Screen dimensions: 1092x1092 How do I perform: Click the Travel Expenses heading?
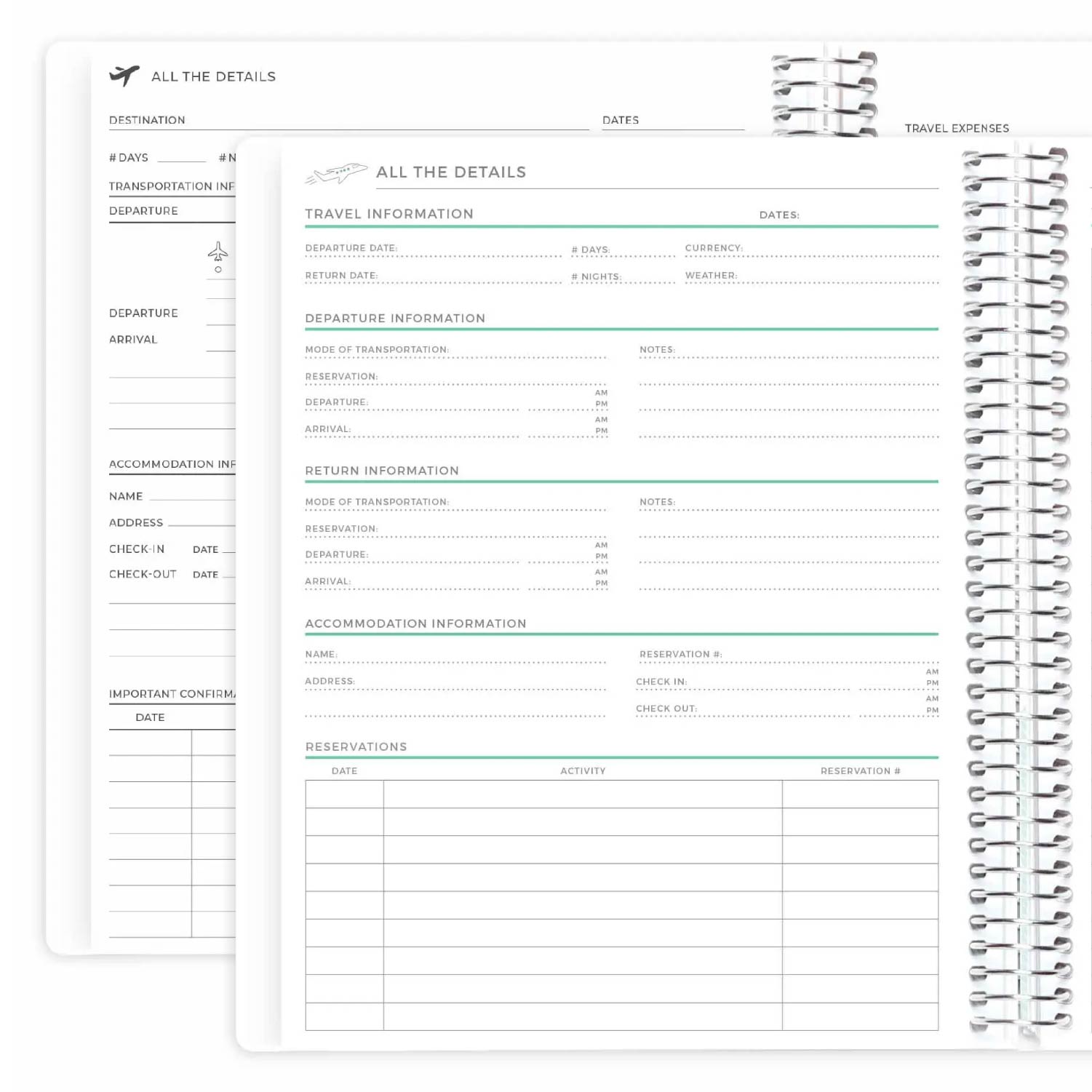pyautogui.click(x=957, y=128)
